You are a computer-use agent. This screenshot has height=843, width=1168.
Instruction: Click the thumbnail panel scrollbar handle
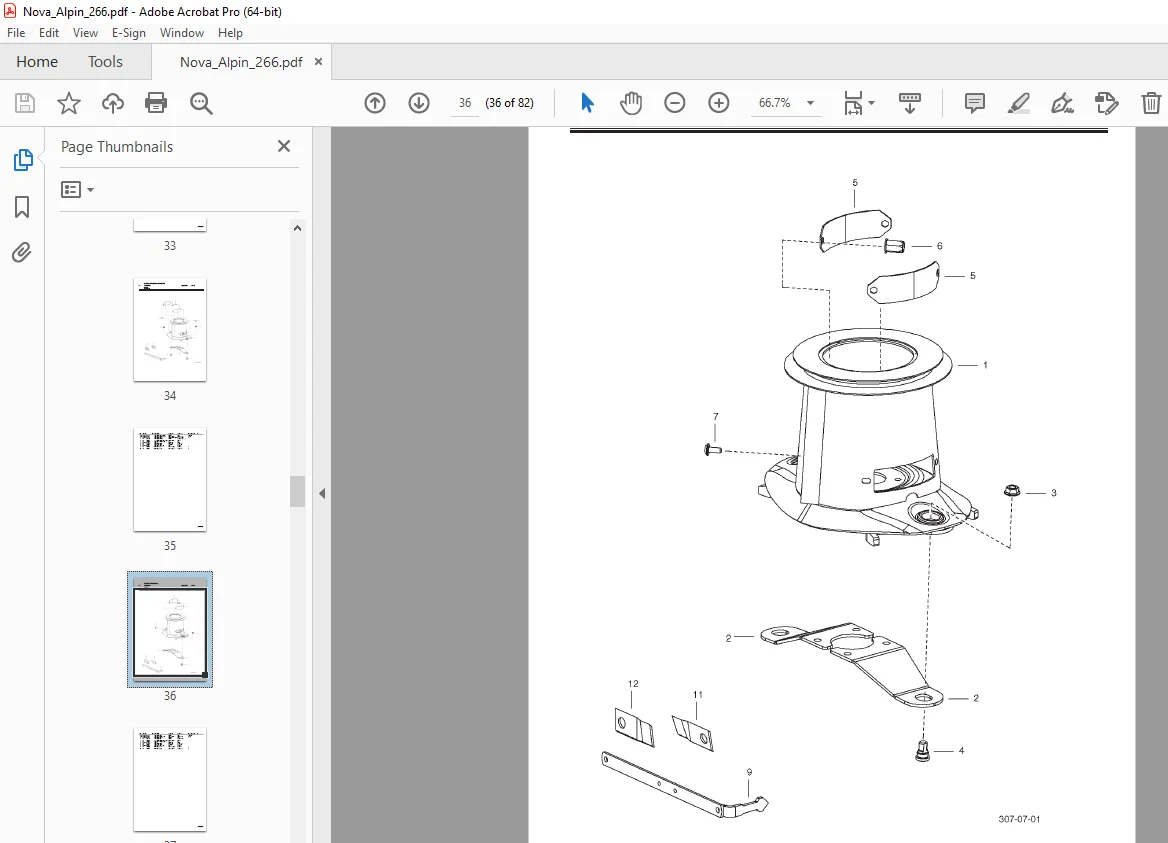point(297,491)
